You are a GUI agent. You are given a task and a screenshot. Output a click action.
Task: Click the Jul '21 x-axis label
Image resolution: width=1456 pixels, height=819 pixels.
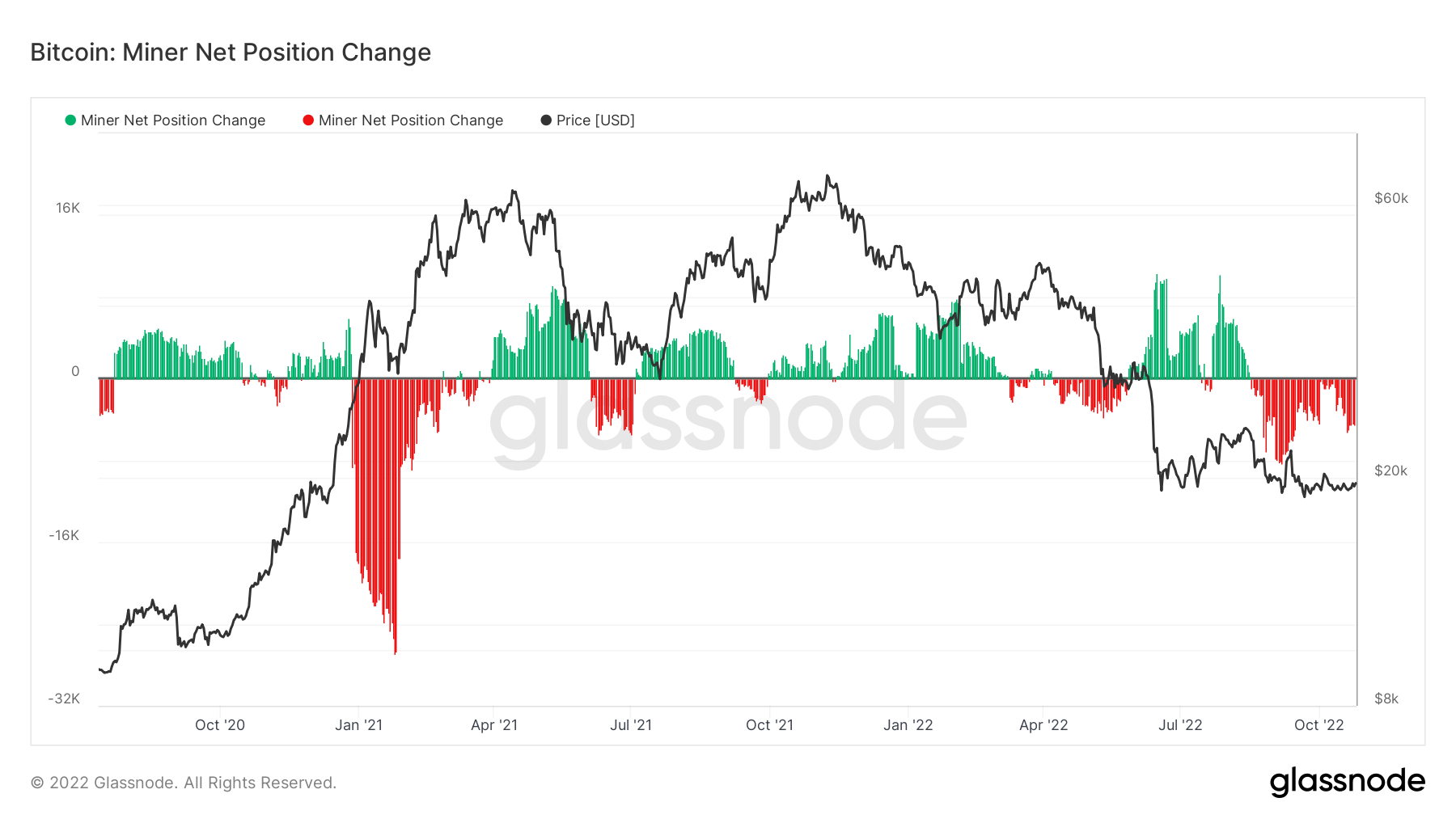(631, 725)
